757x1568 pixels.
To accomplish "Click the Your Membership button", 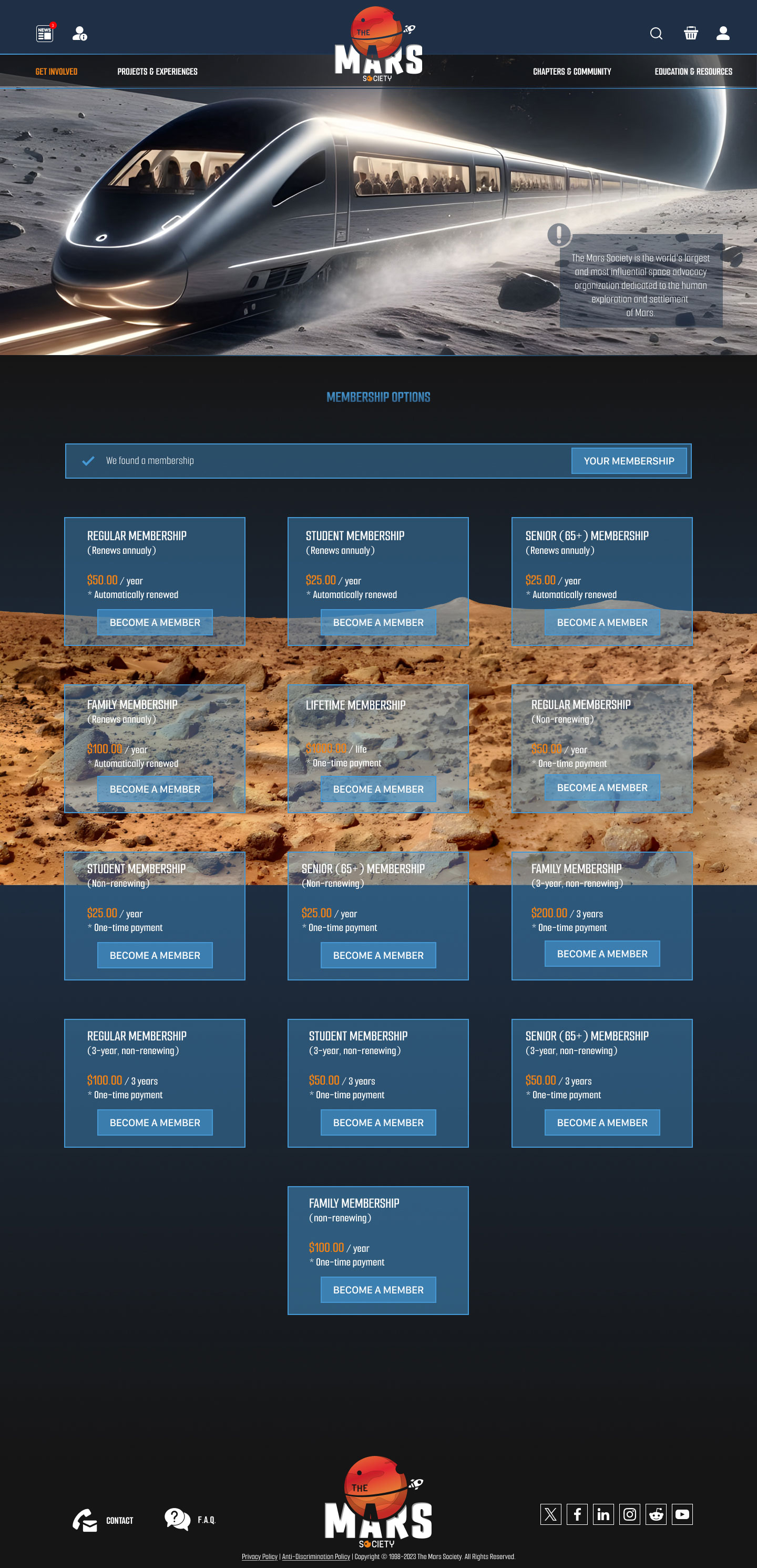I will [x=629, y=461].
